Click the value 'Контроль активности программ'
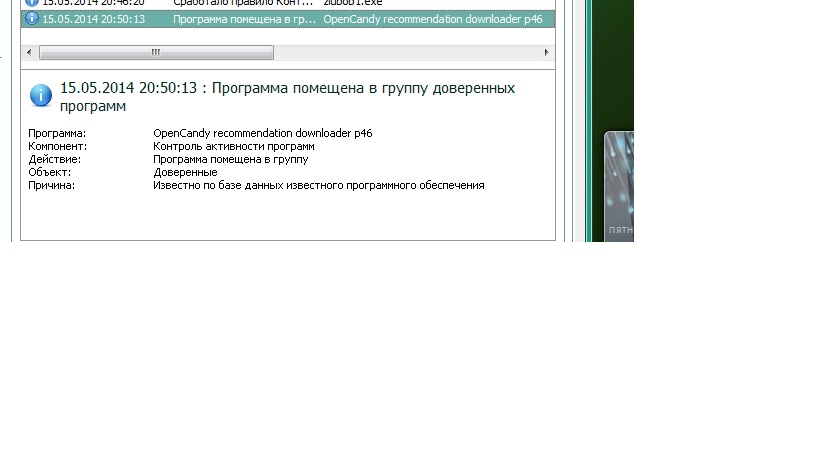The height and width of the screenshot is (460, 819). [x=233, y=146]
